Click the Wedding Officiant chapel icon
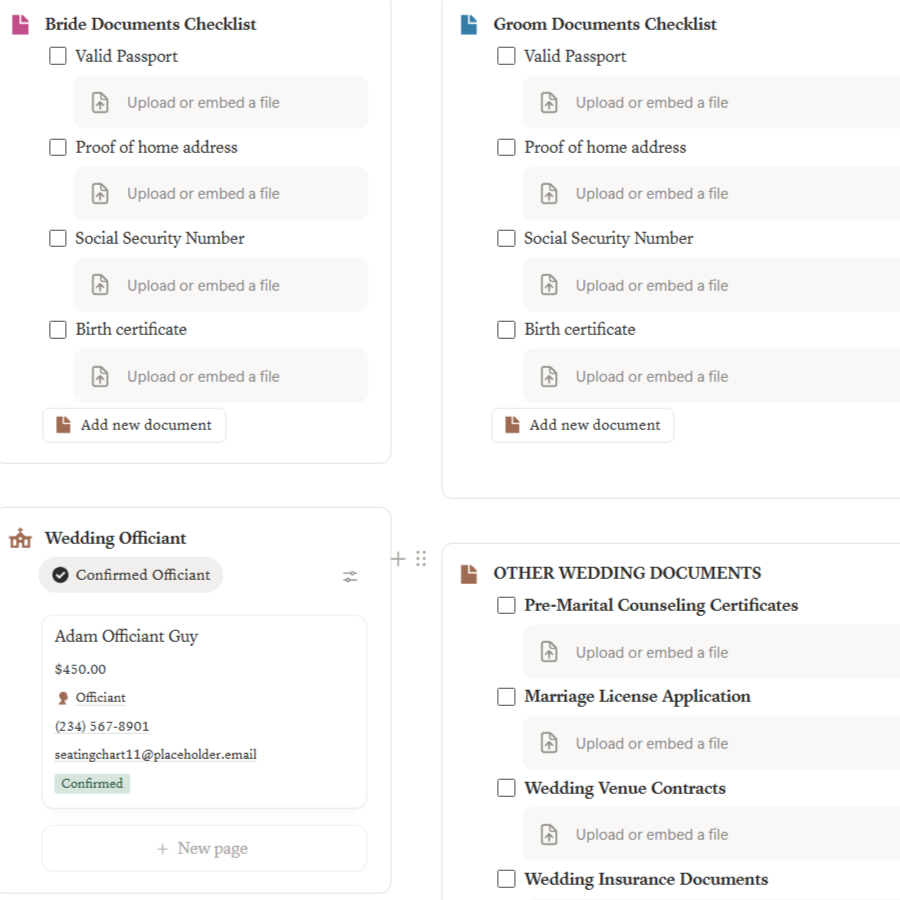Image resolution: width=900 pixels, height=900 pixels. click(x=20, y=539)
